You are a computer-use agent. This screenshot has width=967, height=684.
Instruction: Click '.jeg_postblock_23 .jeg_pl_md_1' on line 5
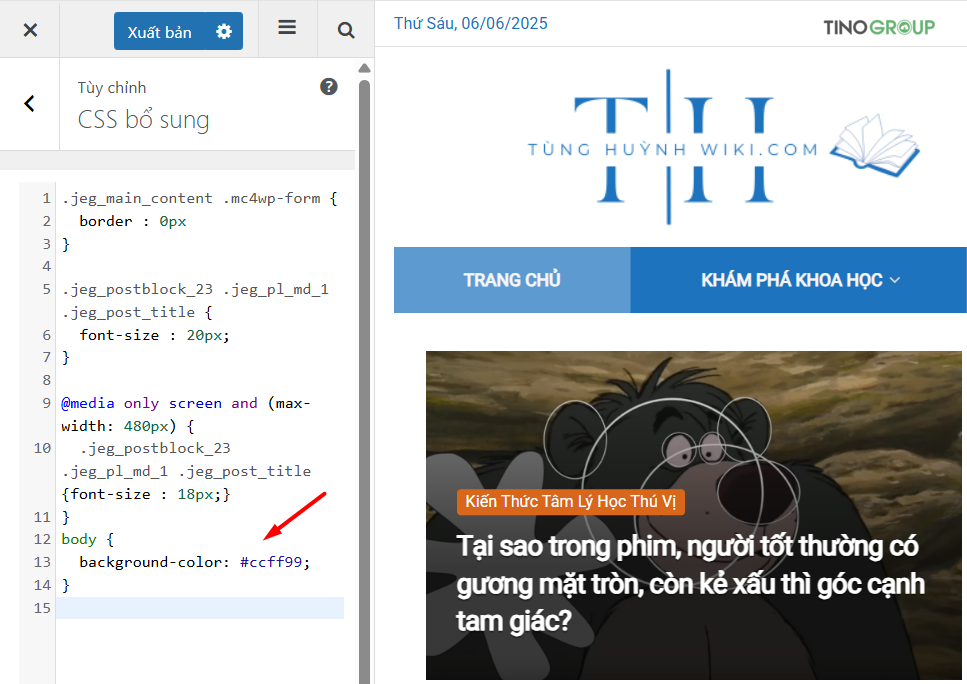click(x=195, y=289)
